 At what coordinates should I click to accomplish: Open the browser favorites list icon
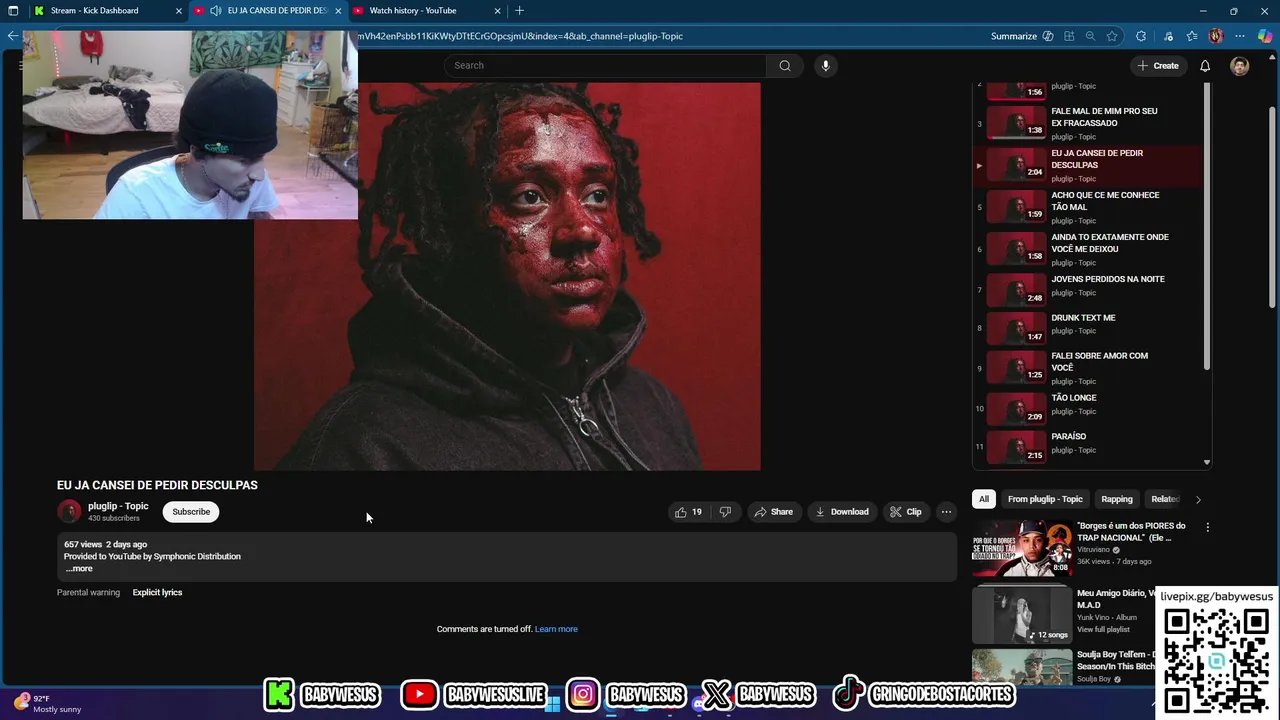(1192, 36)
